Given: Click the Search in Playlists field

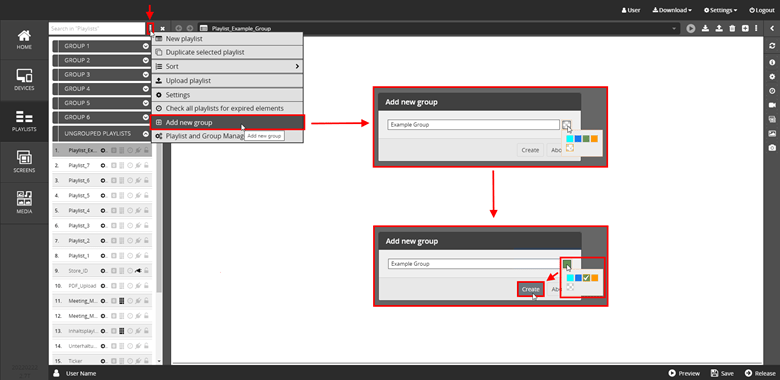Looking at the screenshot, I should (x=97, y=29).
